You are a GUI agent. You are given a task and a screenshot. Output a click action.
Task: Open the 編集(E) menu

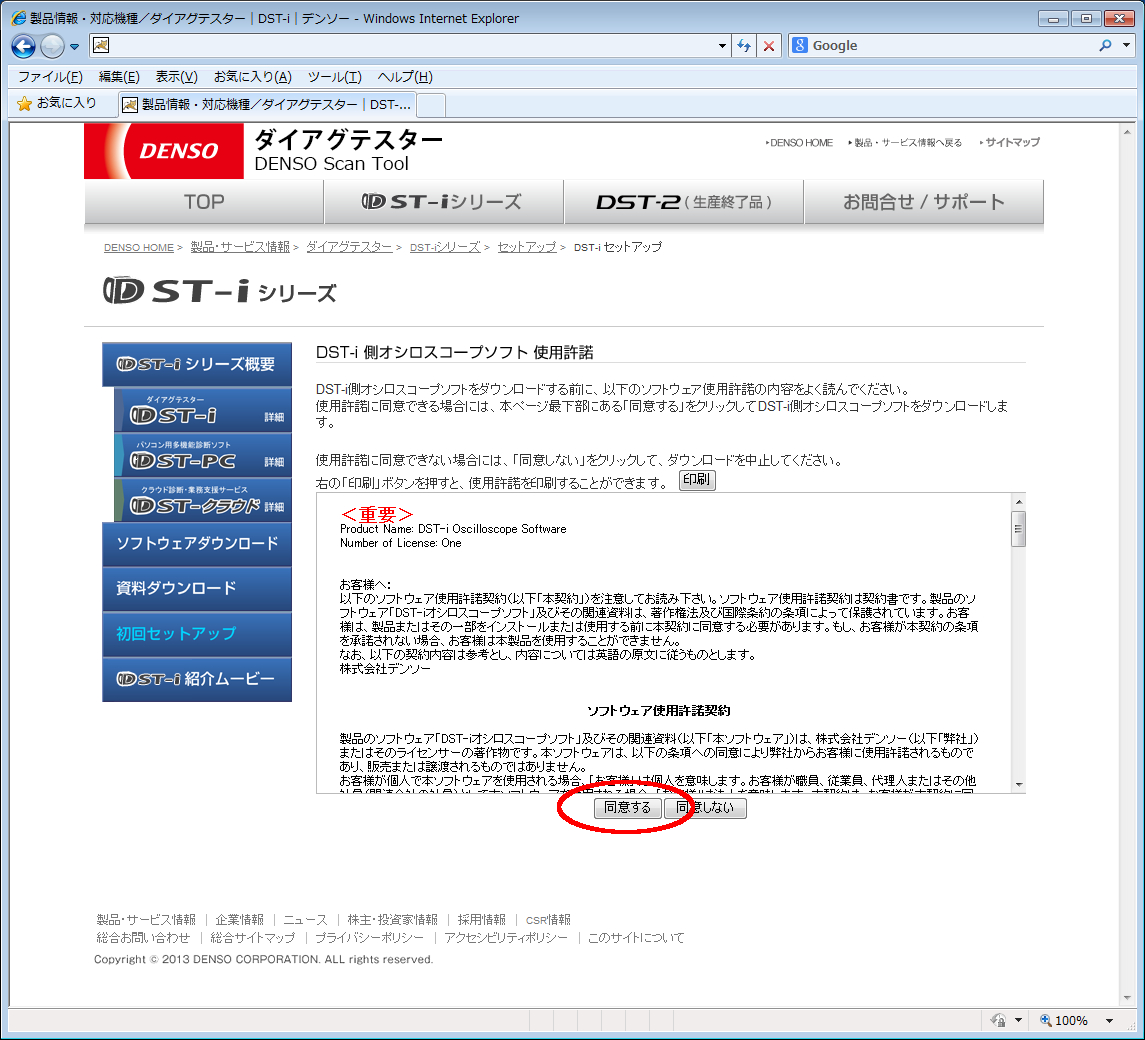(x=119, y=77)
